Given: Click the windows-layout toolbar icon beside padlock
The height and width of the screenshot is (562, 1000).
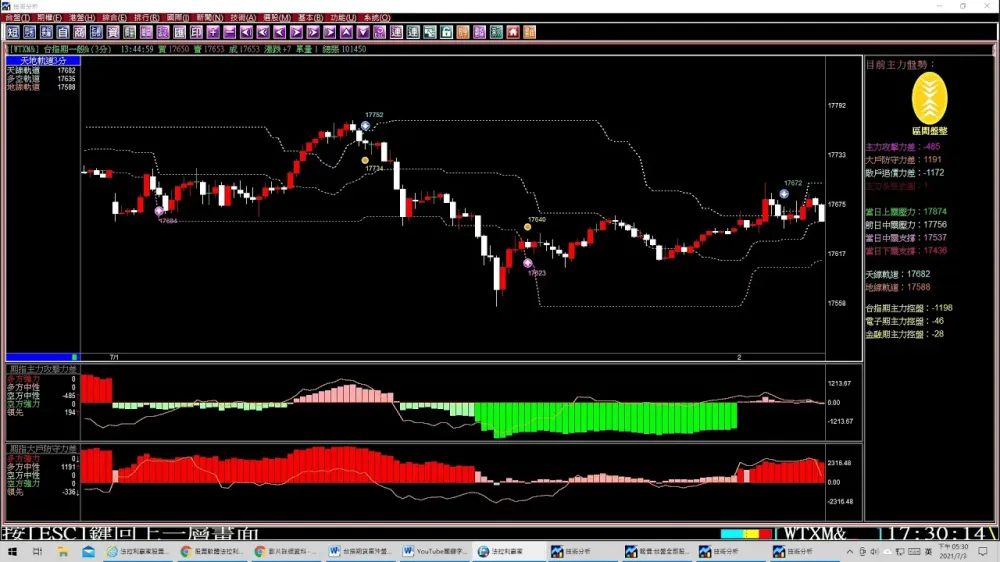Looking at the screenshot, I should (x=430, y=32).
